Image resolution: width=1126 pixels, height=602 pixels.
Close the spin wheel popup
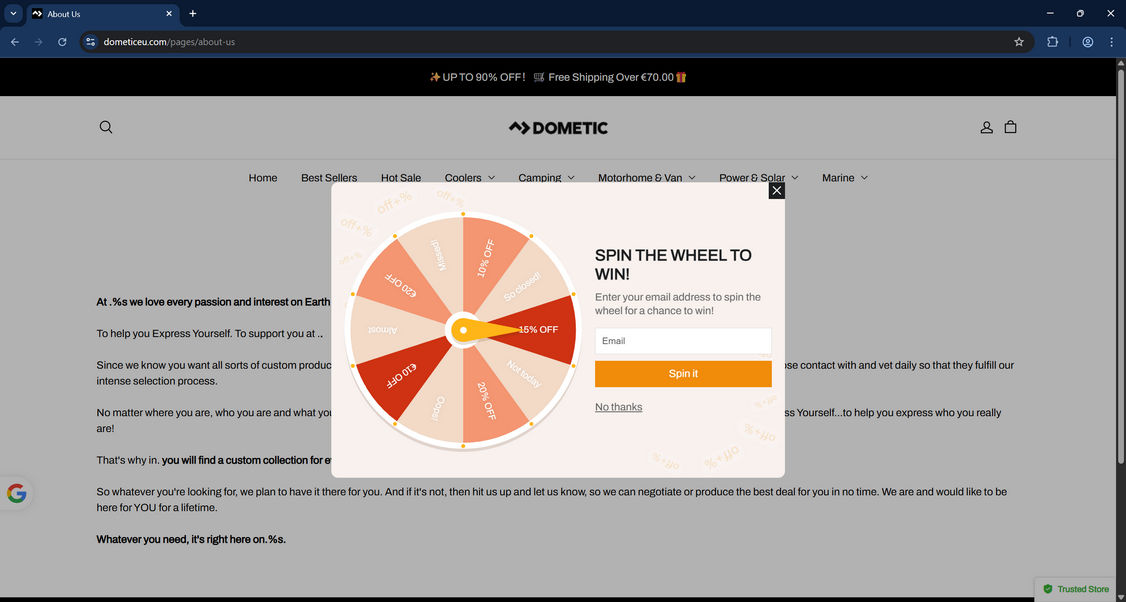pos(776,190)
